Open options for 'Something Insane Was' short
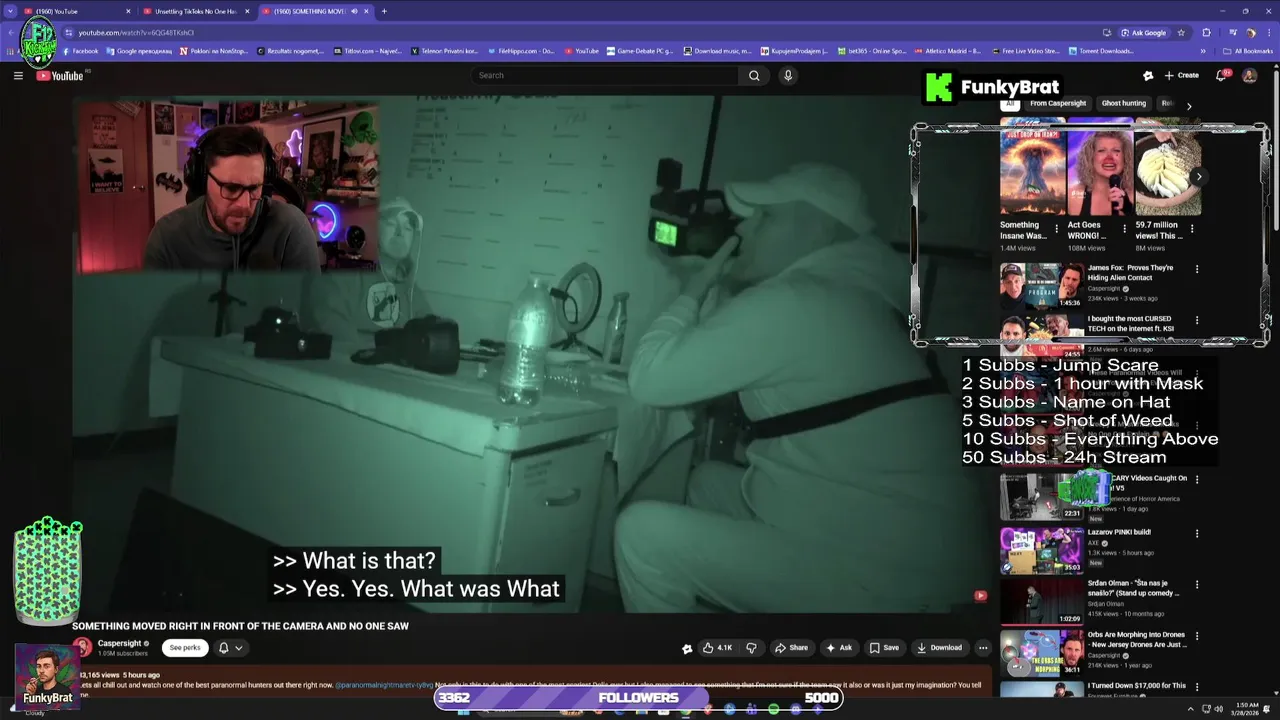Viewport: 1280px width, 720px height. coord(1057,228)
